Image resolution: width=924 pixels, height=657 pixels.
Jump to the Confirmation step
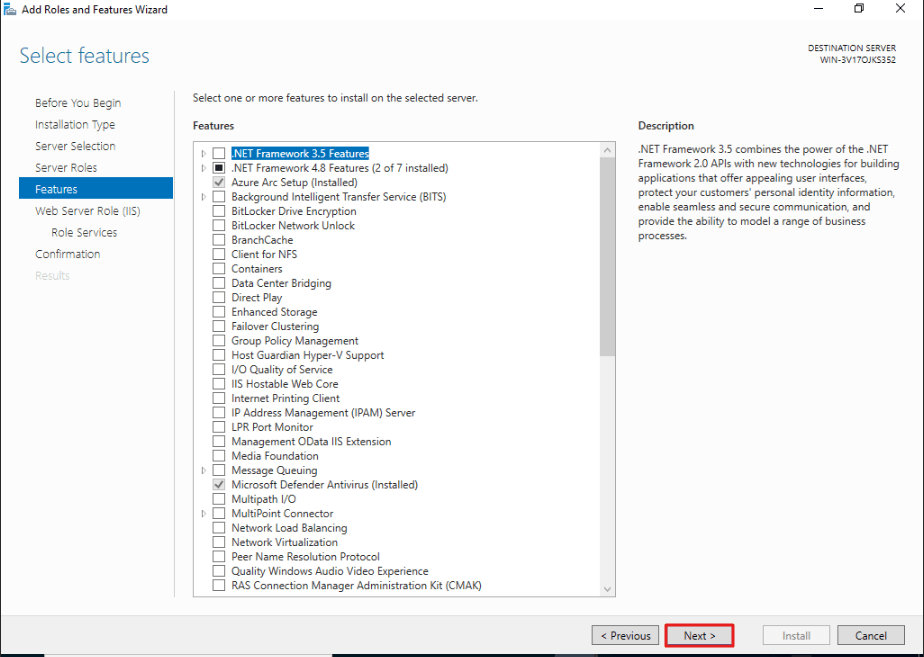click(68, 254)
